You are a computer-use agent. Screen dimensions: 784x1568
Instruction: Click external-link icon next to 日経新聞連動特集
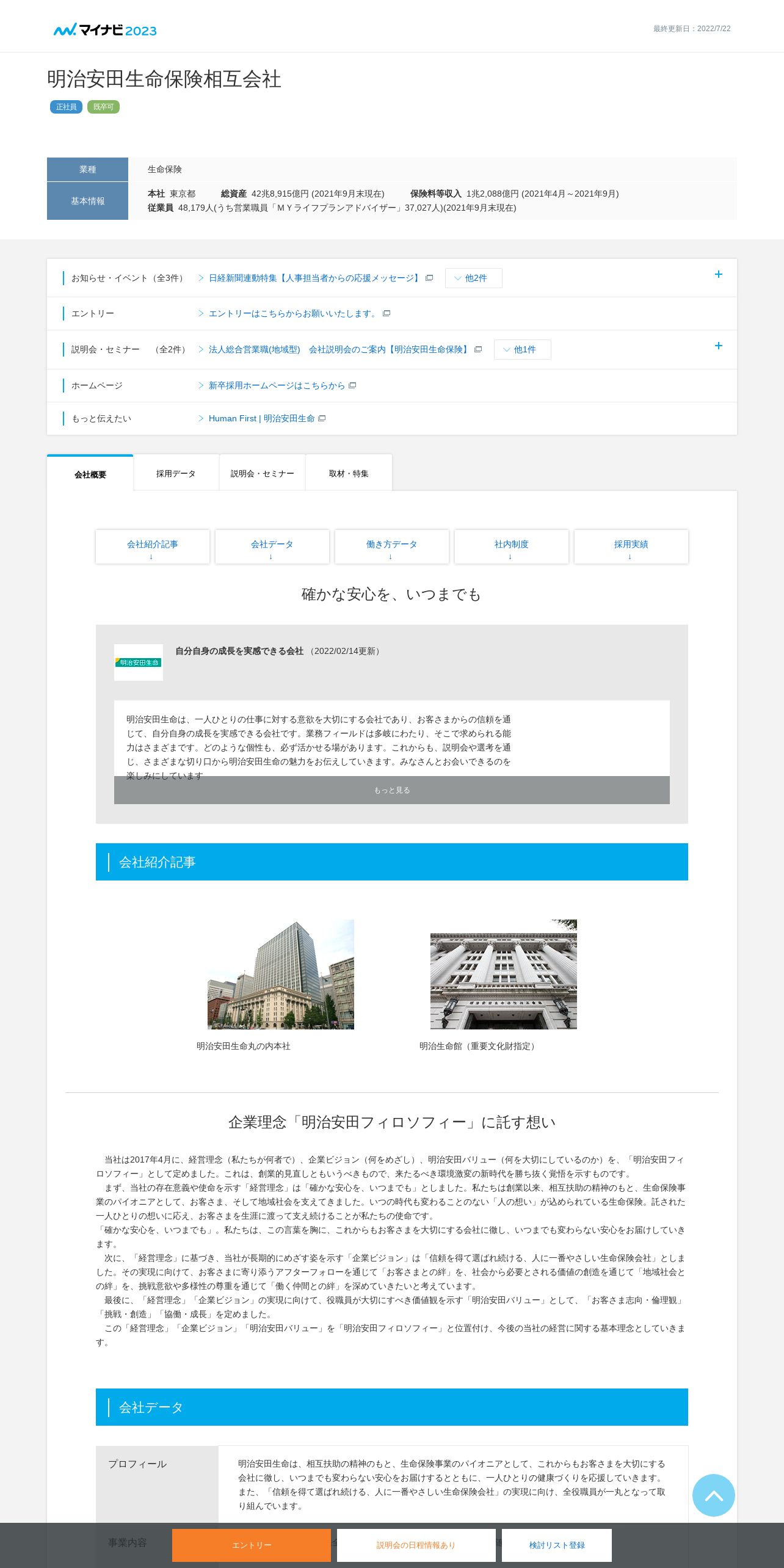(429, 278)
